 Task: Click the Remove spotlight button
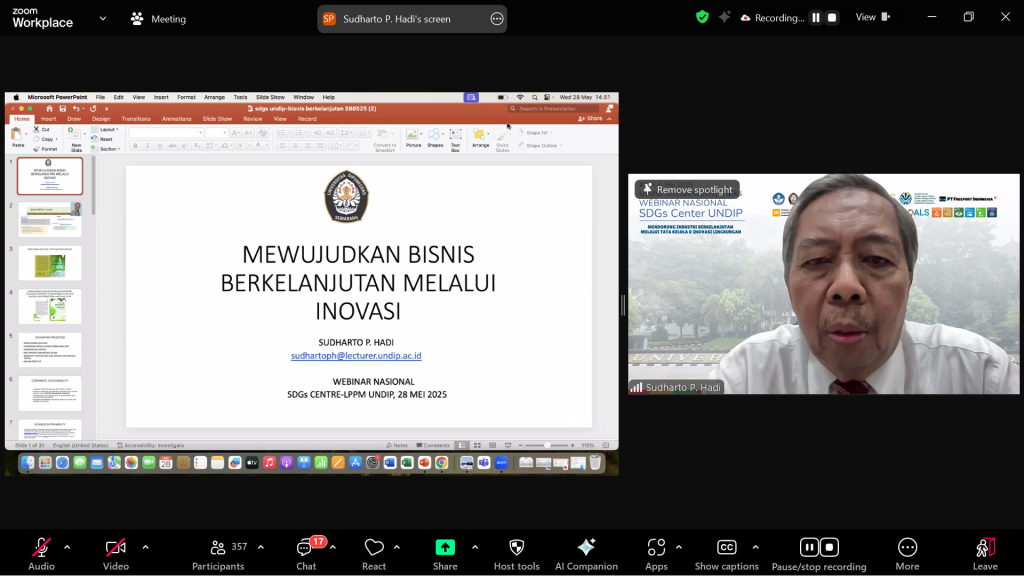click(687, 190)
